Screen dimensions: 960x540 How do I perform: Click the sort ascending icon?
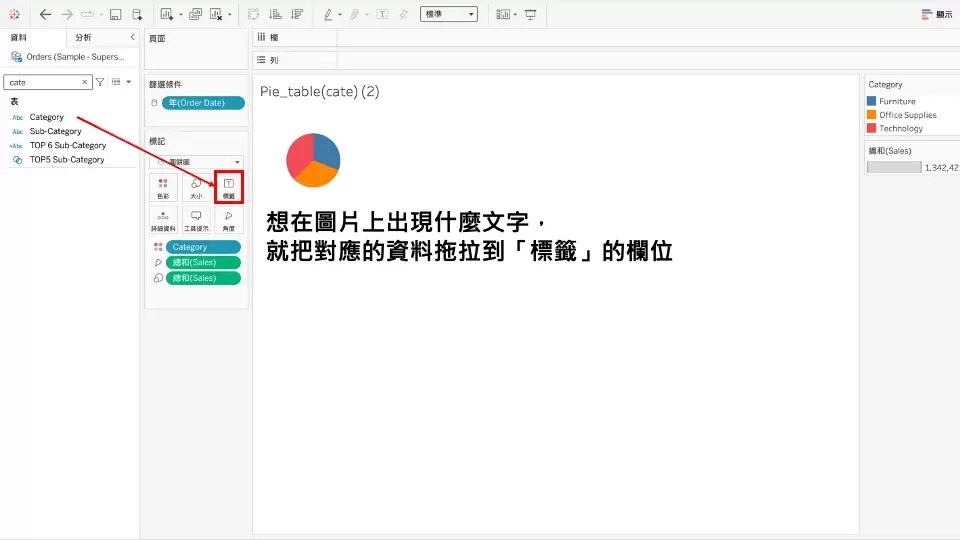coord(276,14)
